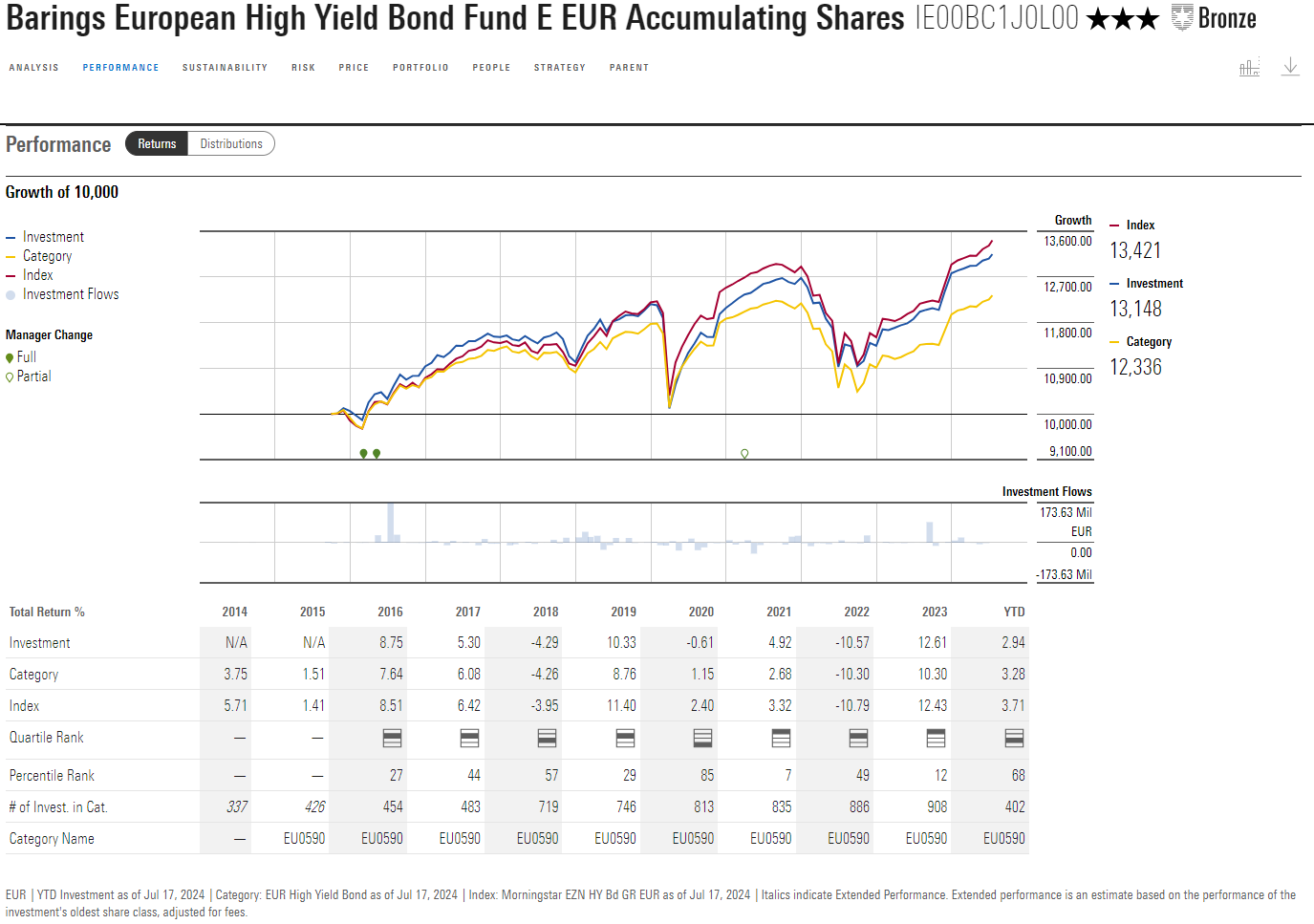Click Index 2019 return 11.40
This screenshot has height=924, width=1314.
[621, 706]
